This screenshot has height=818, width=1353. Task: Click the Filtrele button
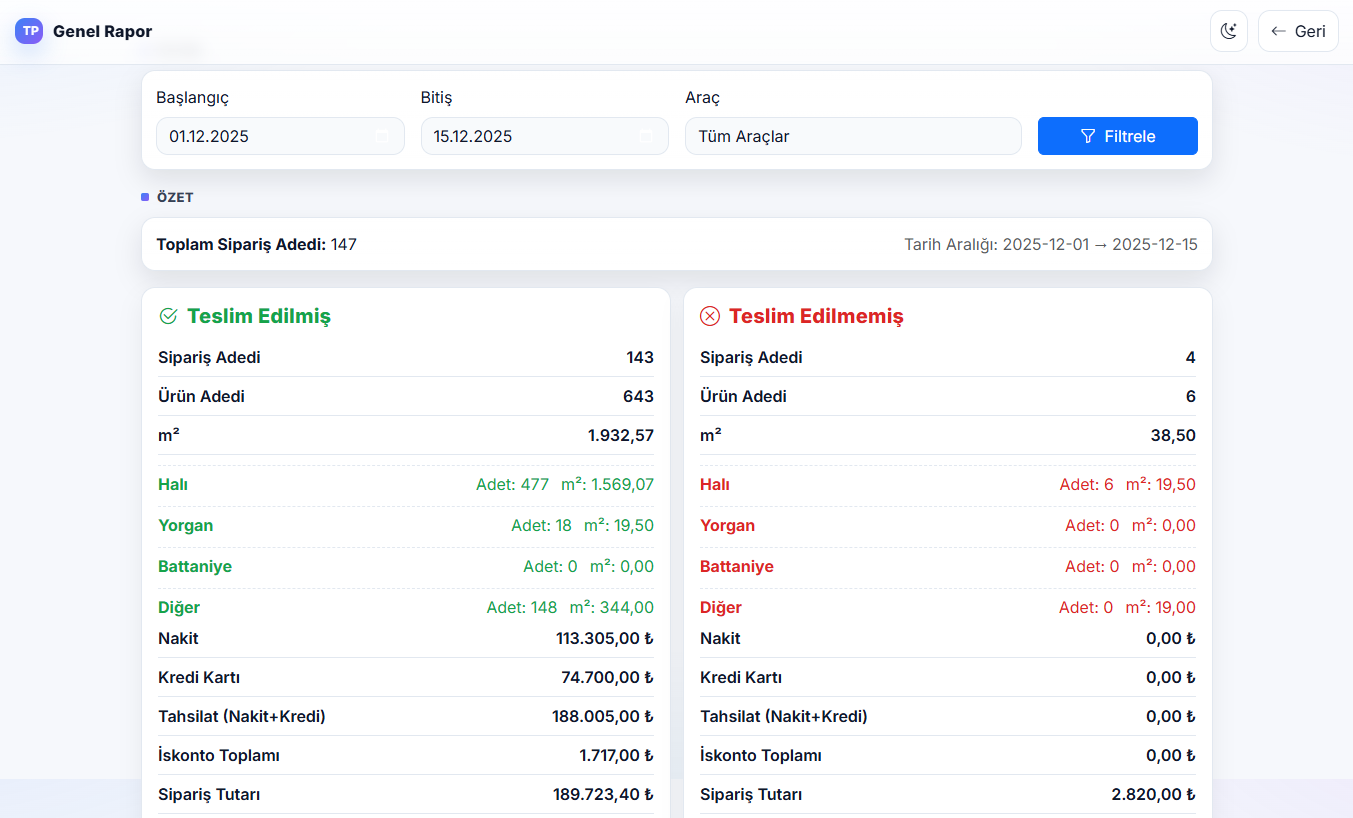[x=1117, y=136]
